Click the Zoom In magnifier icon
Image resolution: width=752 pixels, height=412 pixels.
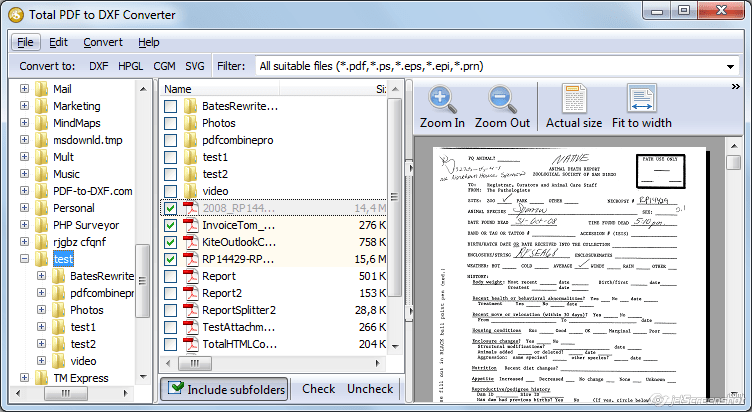coord(442,99)
